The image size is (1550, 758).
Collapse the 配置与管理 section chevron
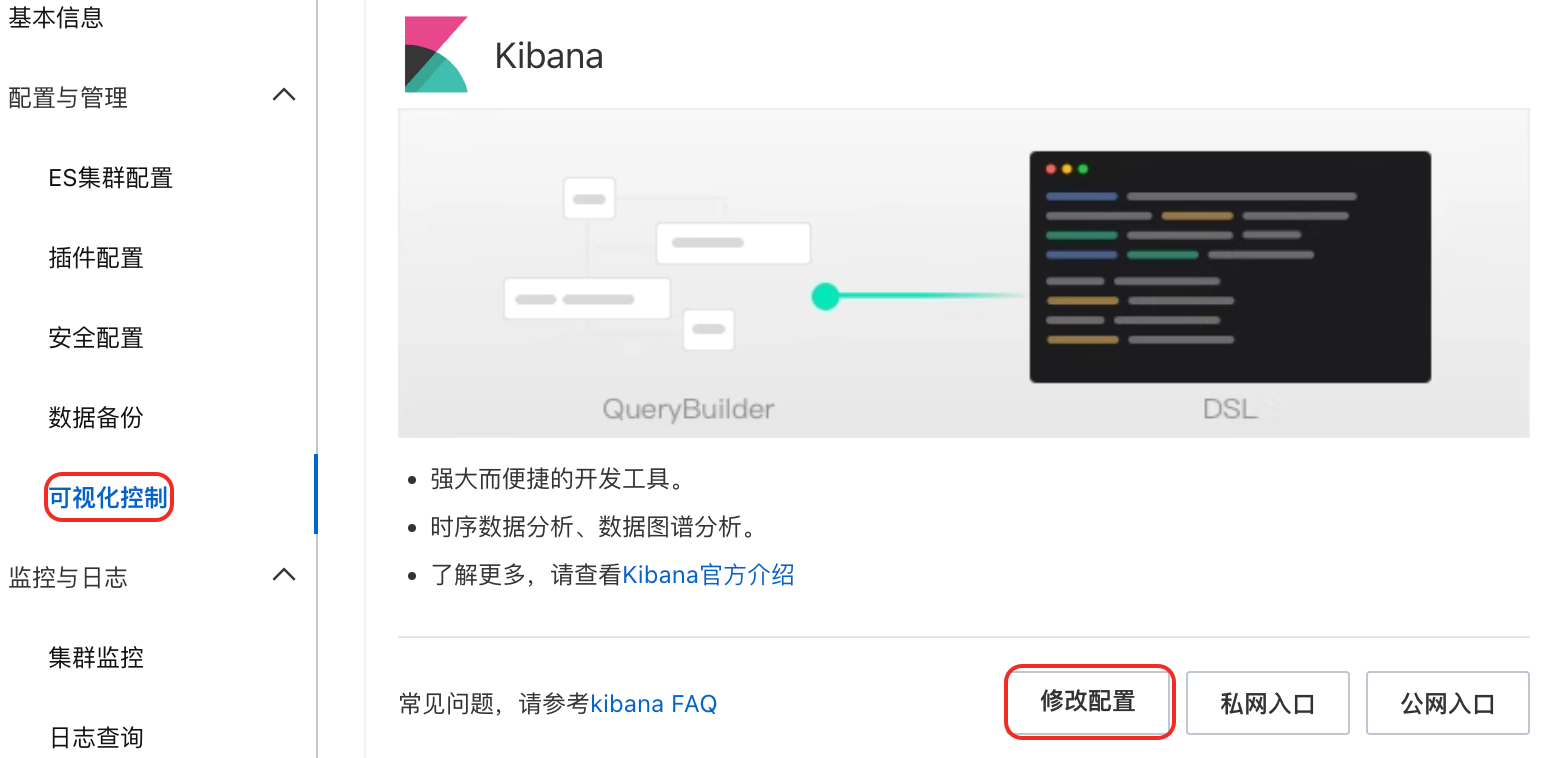click(285, 96)
